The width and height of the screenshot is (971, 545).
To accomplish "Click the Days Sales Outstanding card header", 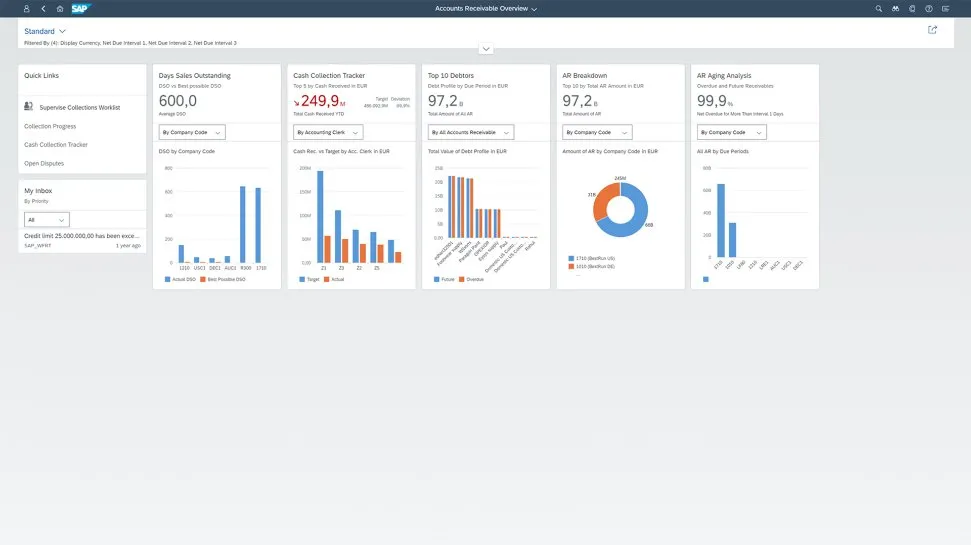I will [x=195, y=76].
